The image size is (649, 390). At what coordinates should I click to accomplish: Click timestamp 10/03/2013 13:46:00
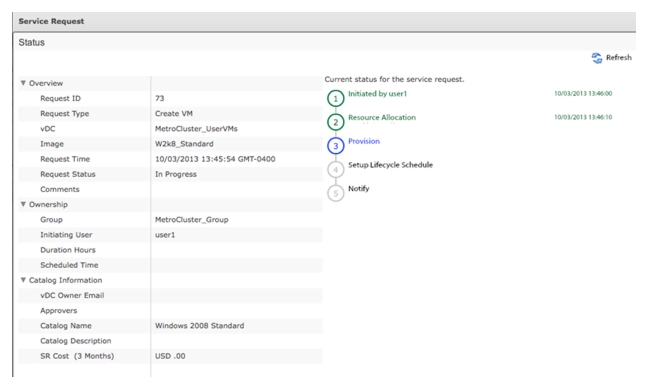pos(583,94)
